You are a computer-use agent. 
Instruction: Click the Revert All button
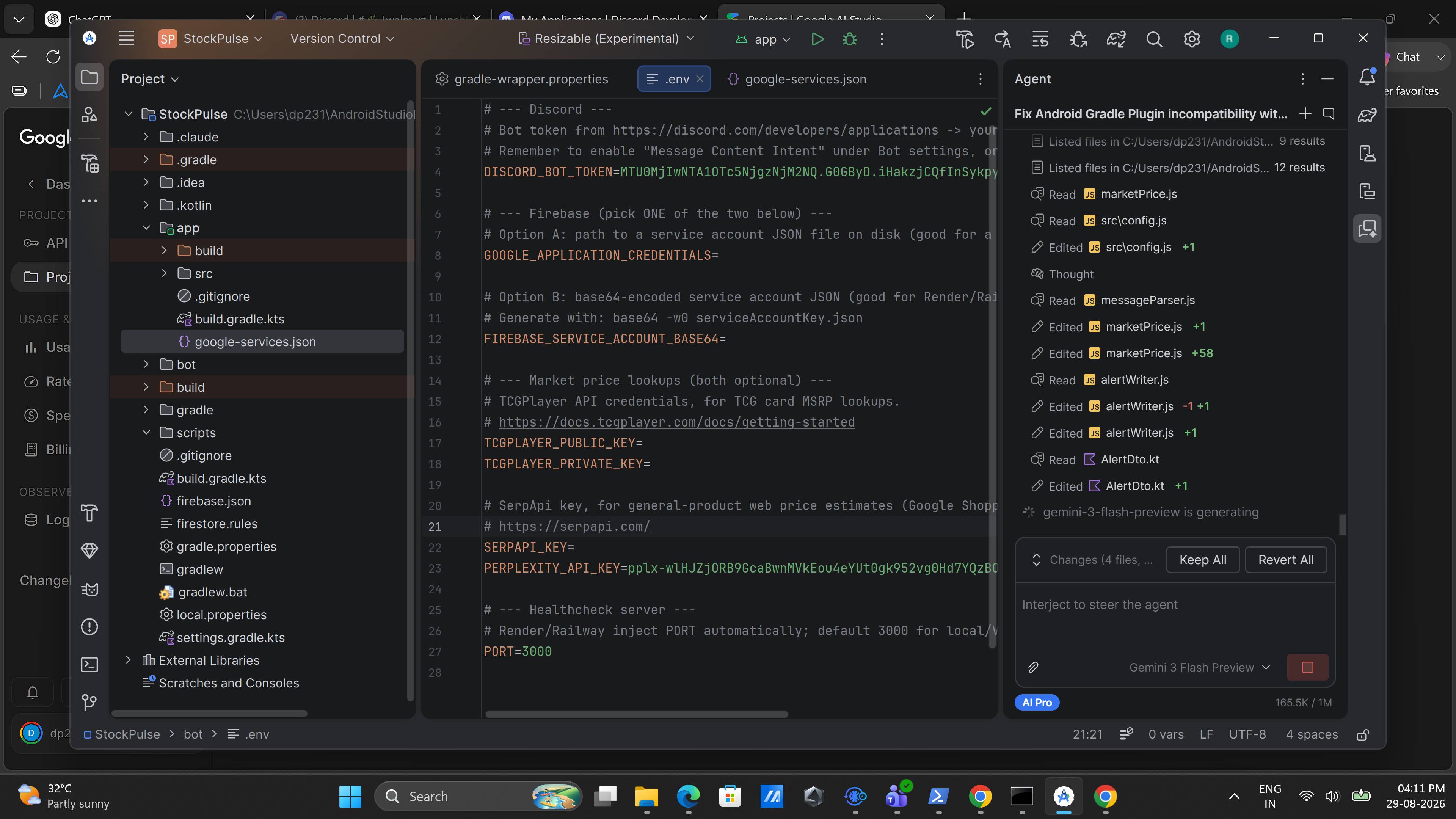pos(1286,560)
